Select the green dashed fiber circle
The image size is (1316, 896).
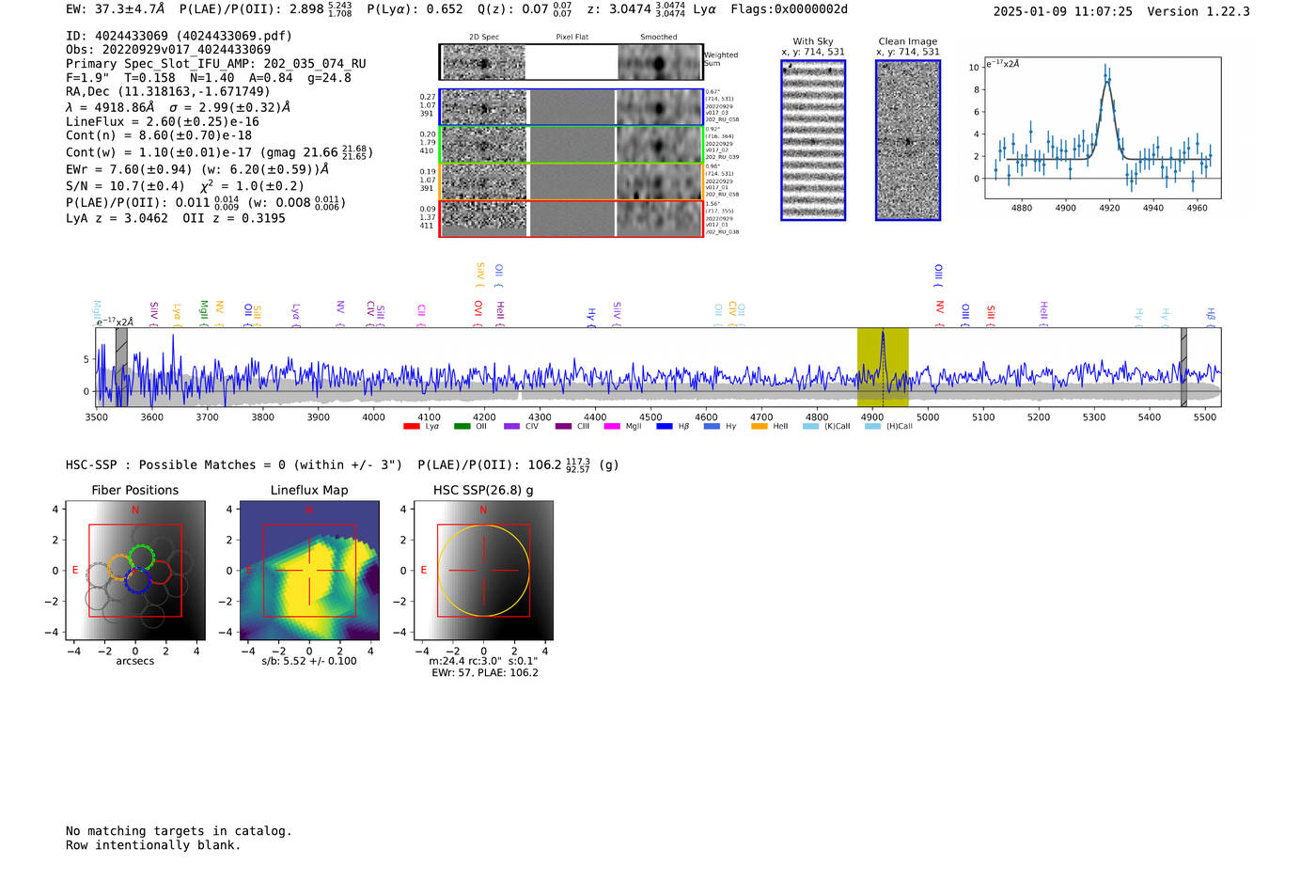(143, 557)
